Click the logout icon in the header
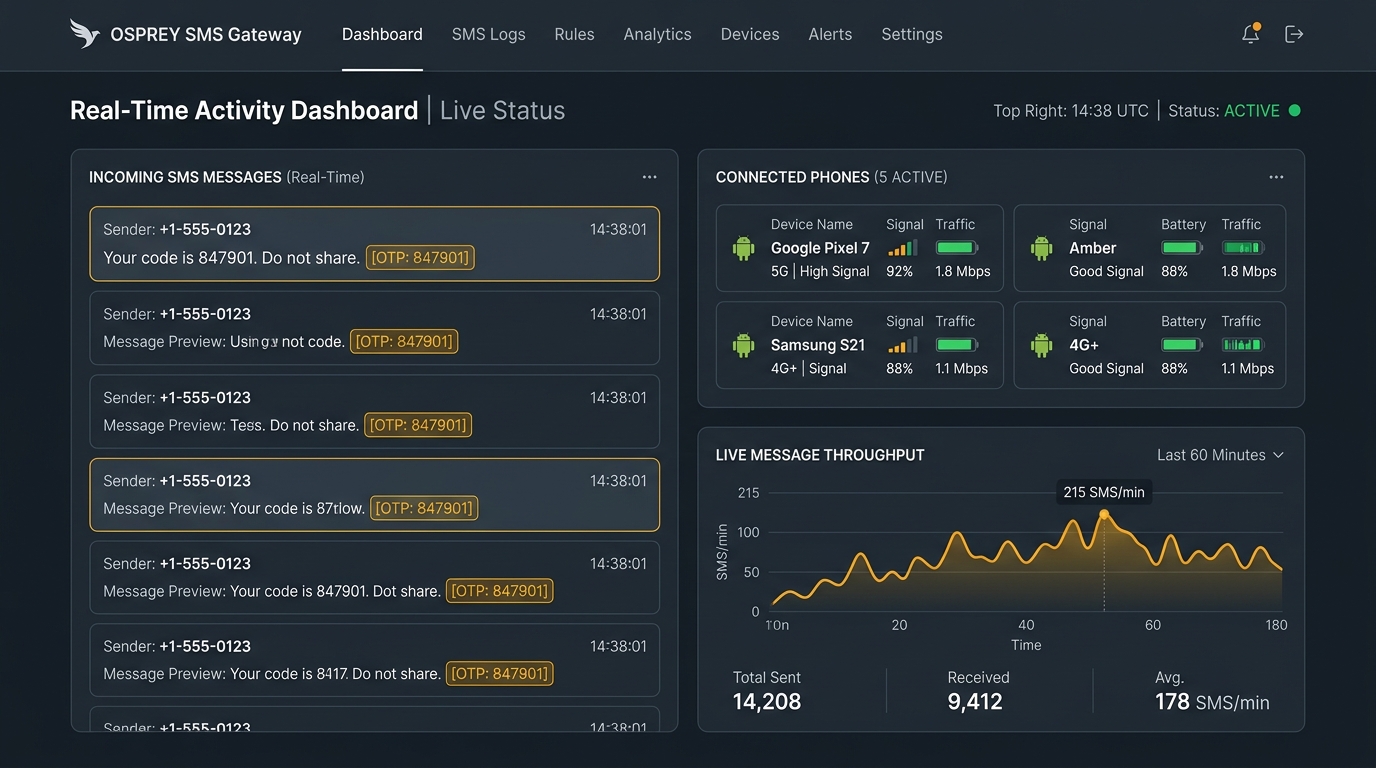1376x768 pixels. [x=1294, y=34]
